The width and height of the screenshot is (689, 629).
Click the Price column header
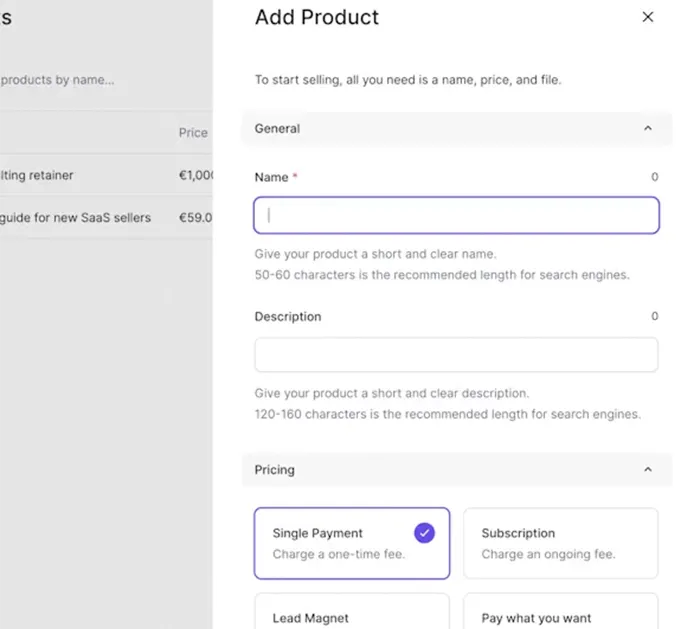pos(193,133)
